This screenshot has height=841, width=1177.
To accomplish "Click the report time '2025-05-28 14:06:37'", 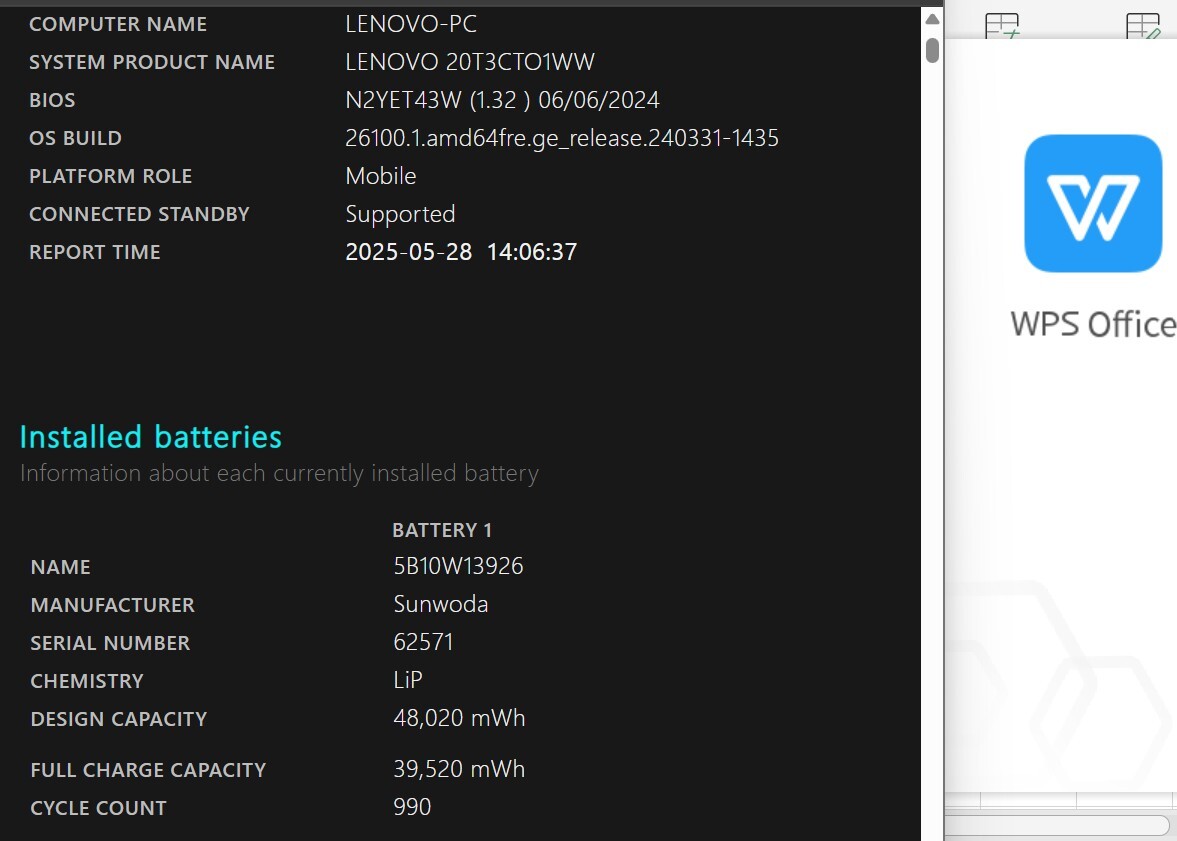I will [461, 252].
